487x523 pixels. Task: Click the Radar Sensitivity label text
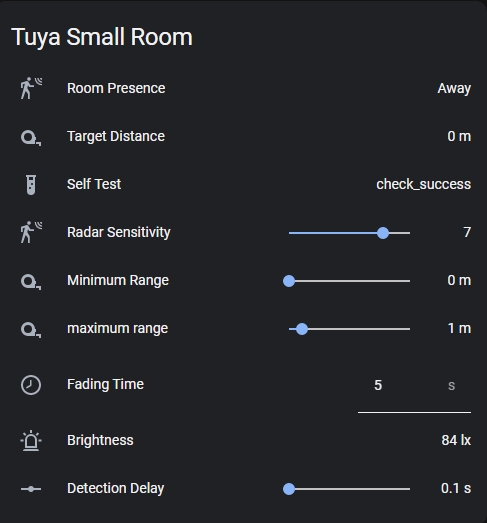[118, 232]
